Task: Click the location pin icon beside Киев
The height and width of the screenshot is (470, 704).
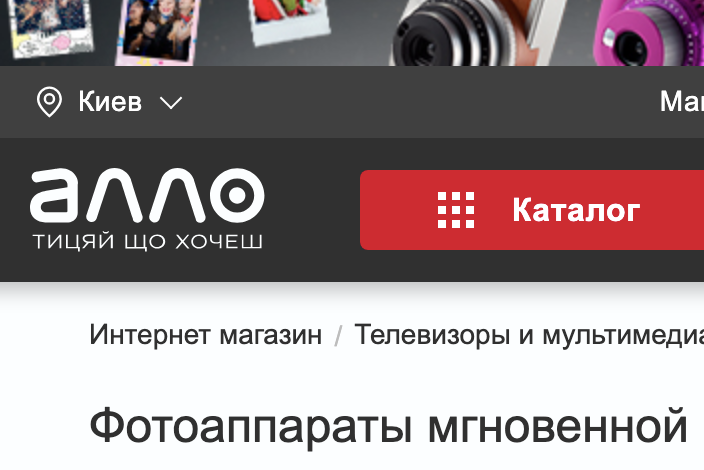Action: [49, 102]
